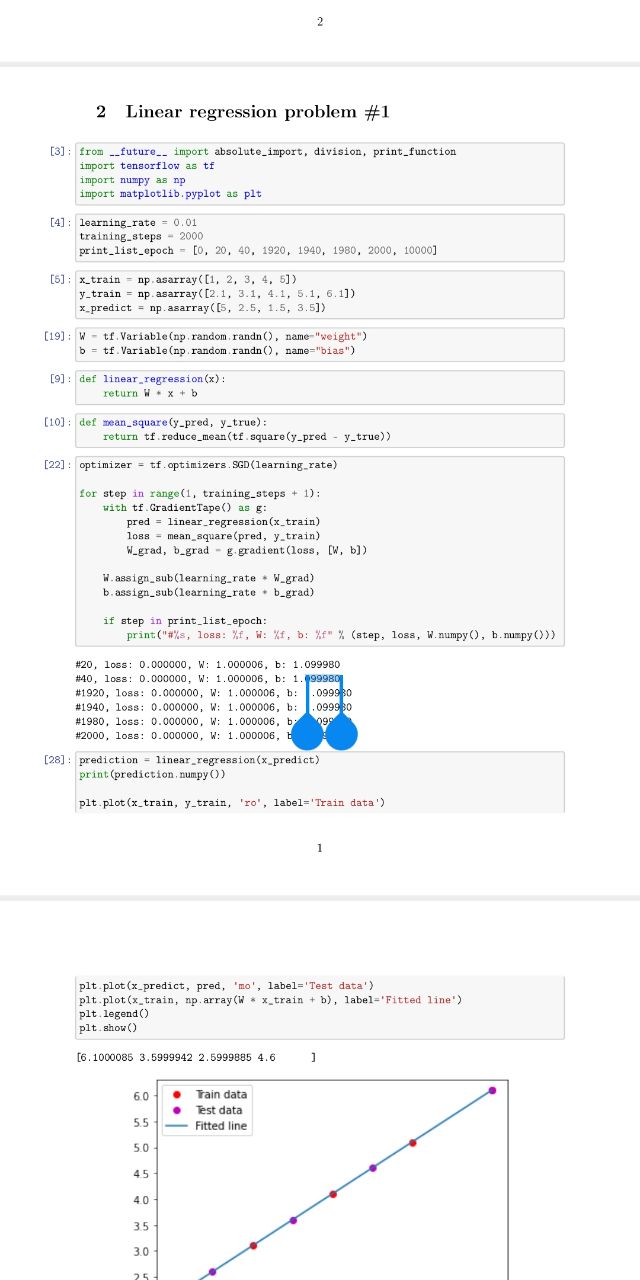Tap the output line starting '#1940, loss'
Viewport: 640px width, 1280px height.
213,706
